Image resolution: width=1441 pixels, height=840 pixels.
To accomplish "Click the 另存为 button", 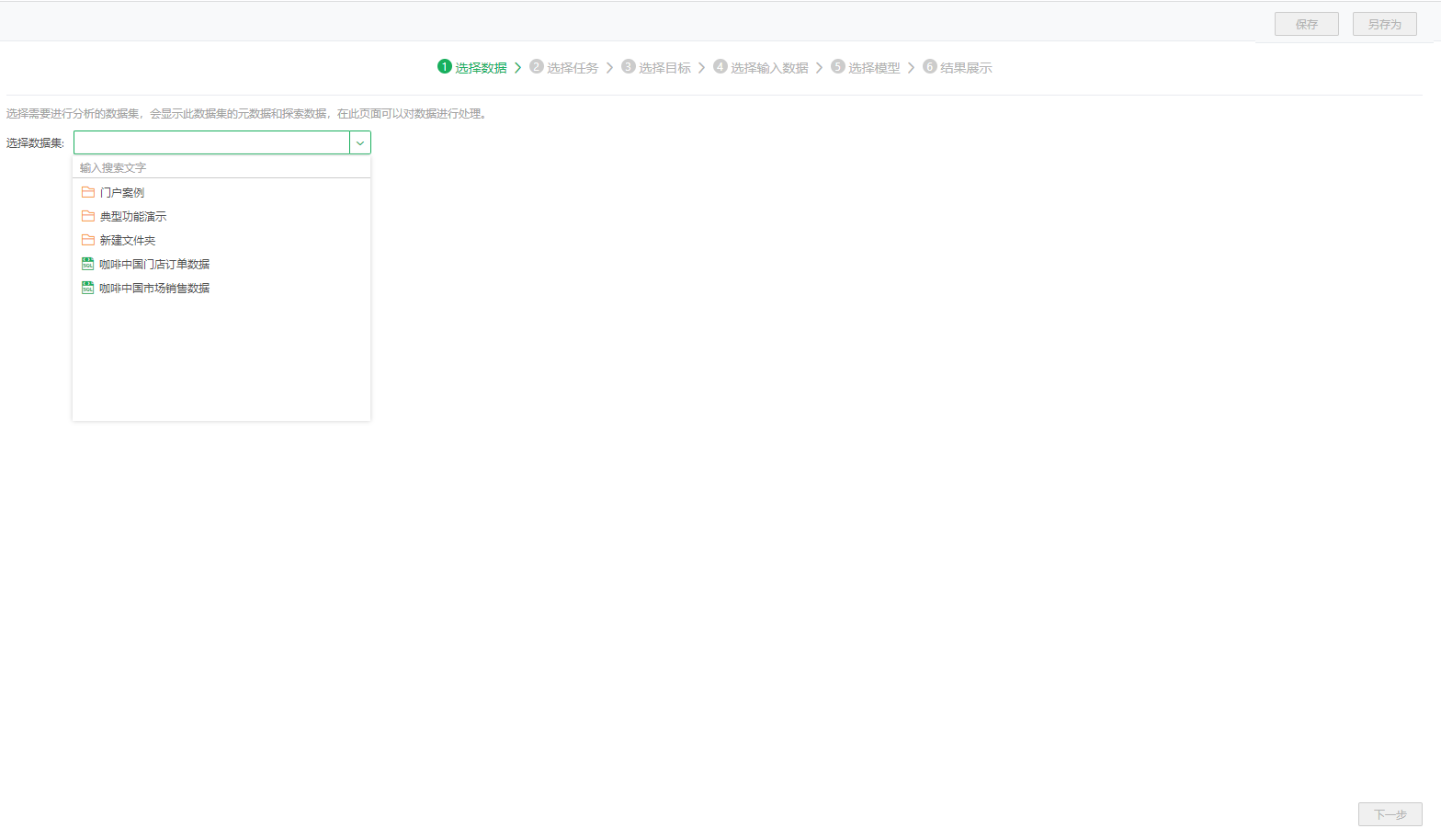I will (1384, 24).
